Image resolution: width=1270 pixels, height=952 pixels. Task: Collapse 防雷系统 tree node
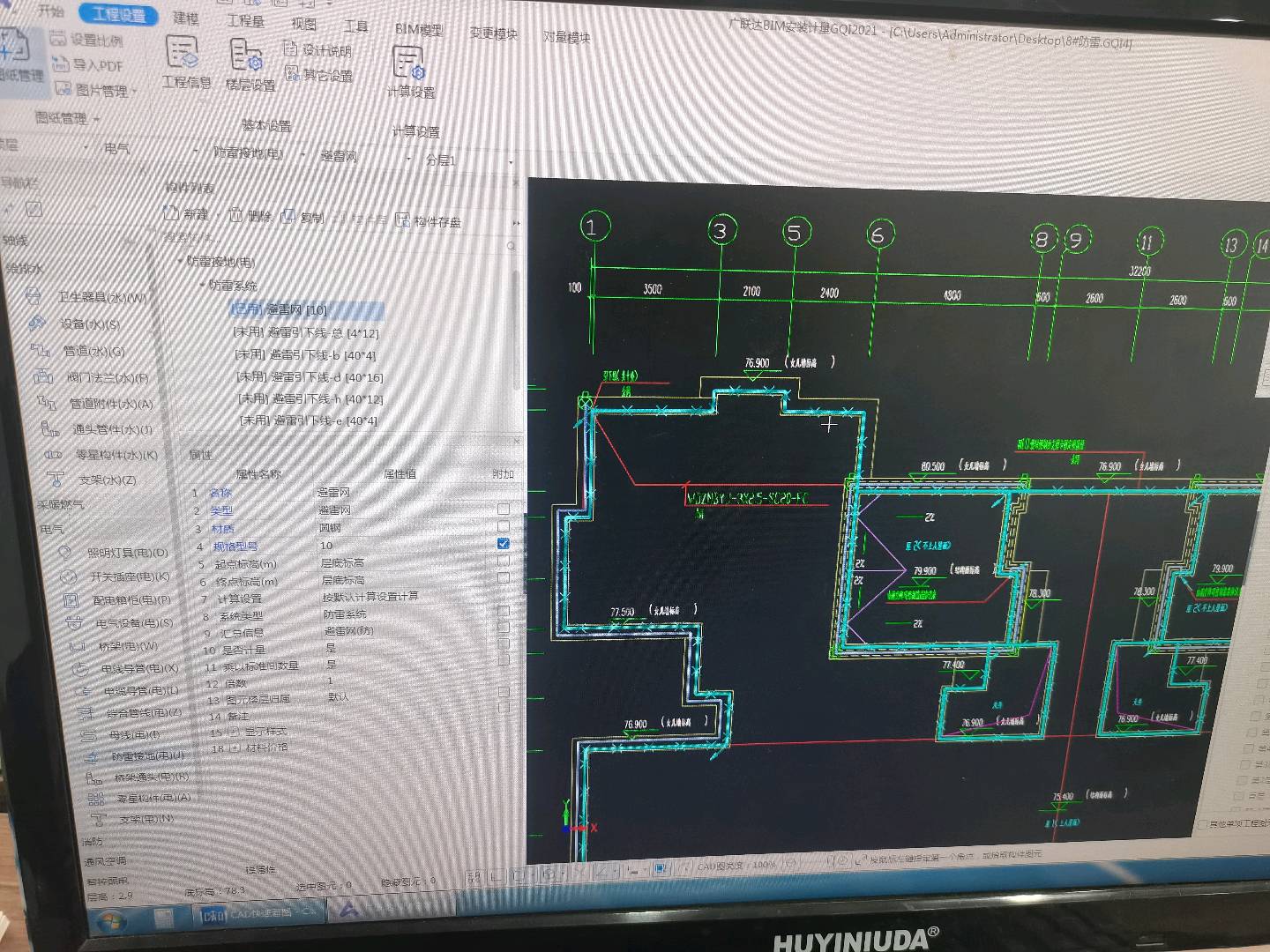tap(202, 285)
